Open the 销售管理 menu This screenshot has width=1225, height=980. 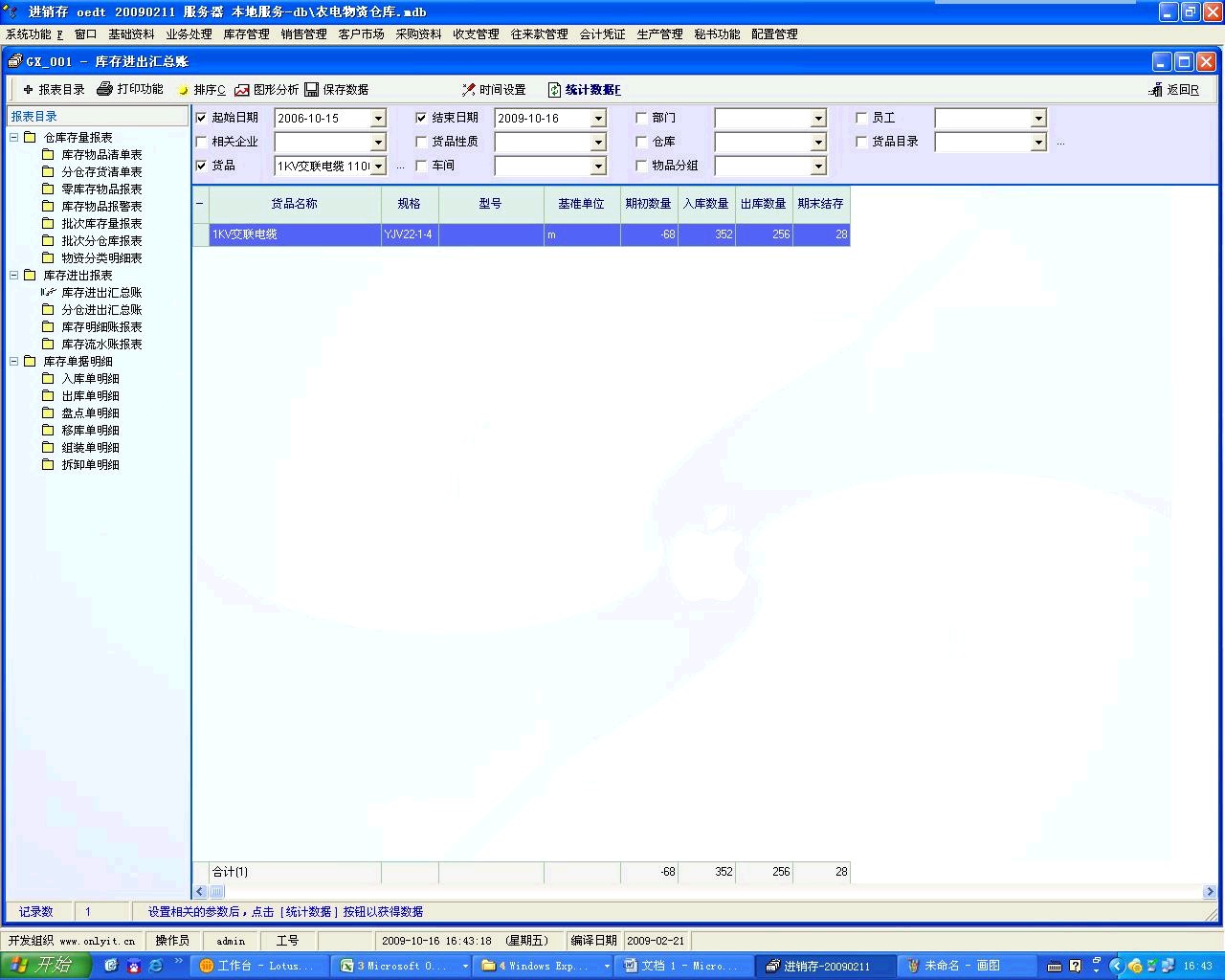click(303, 34)
